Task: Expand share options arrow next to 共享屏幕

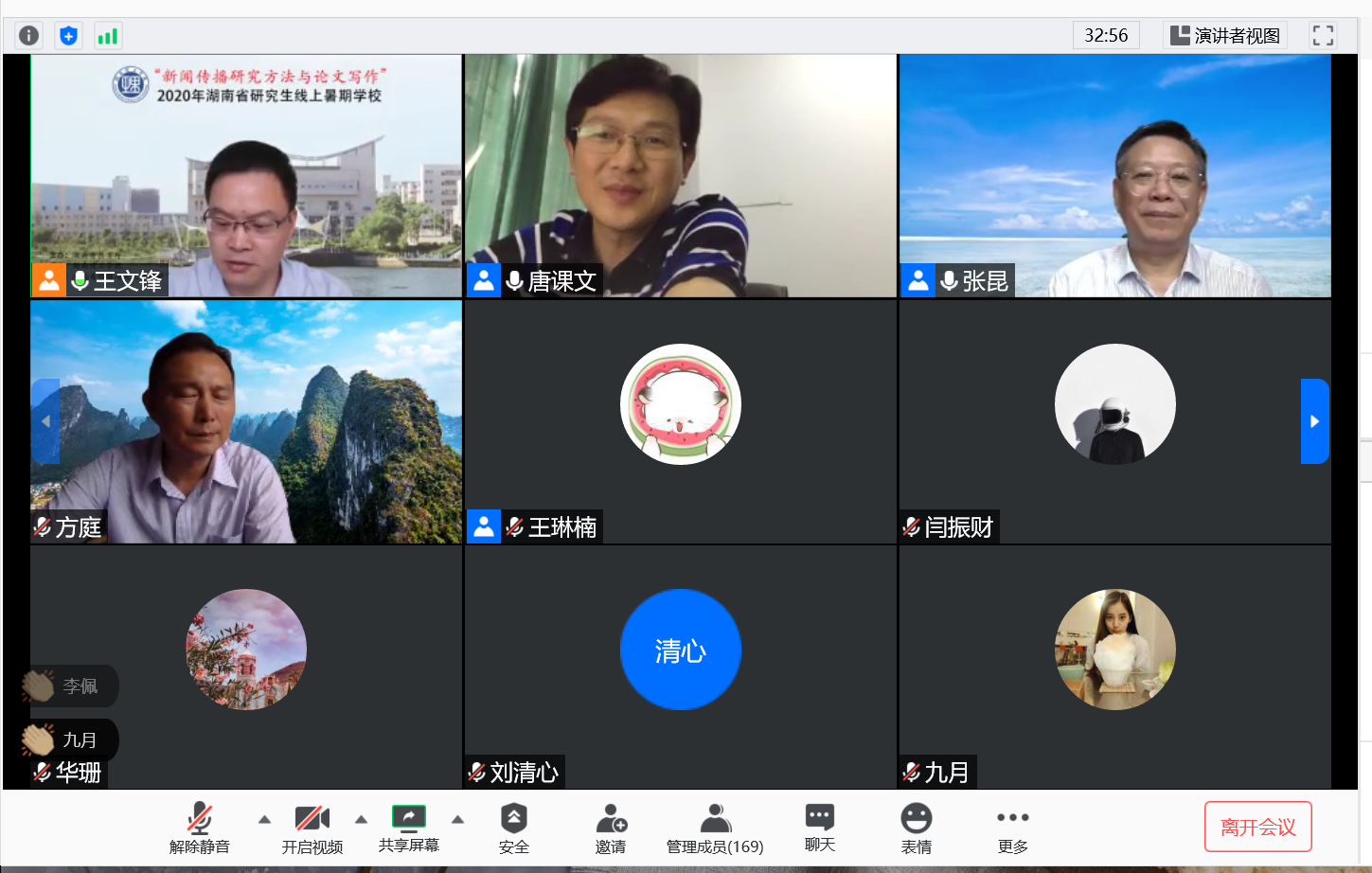Action: [x=457, y=819]
